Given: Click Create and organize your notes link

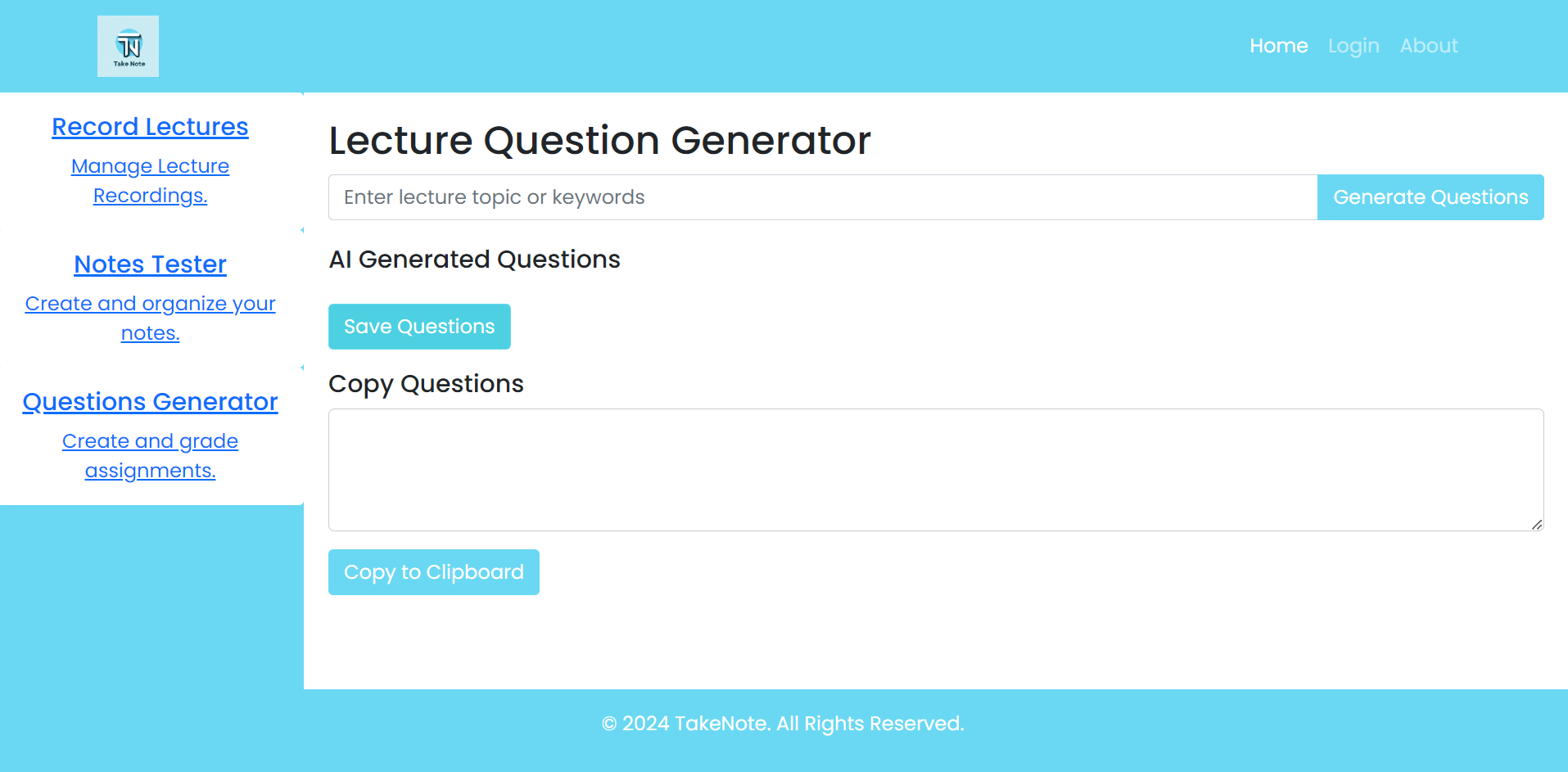Looking at the screenshot, I should [x=150, y=318].
